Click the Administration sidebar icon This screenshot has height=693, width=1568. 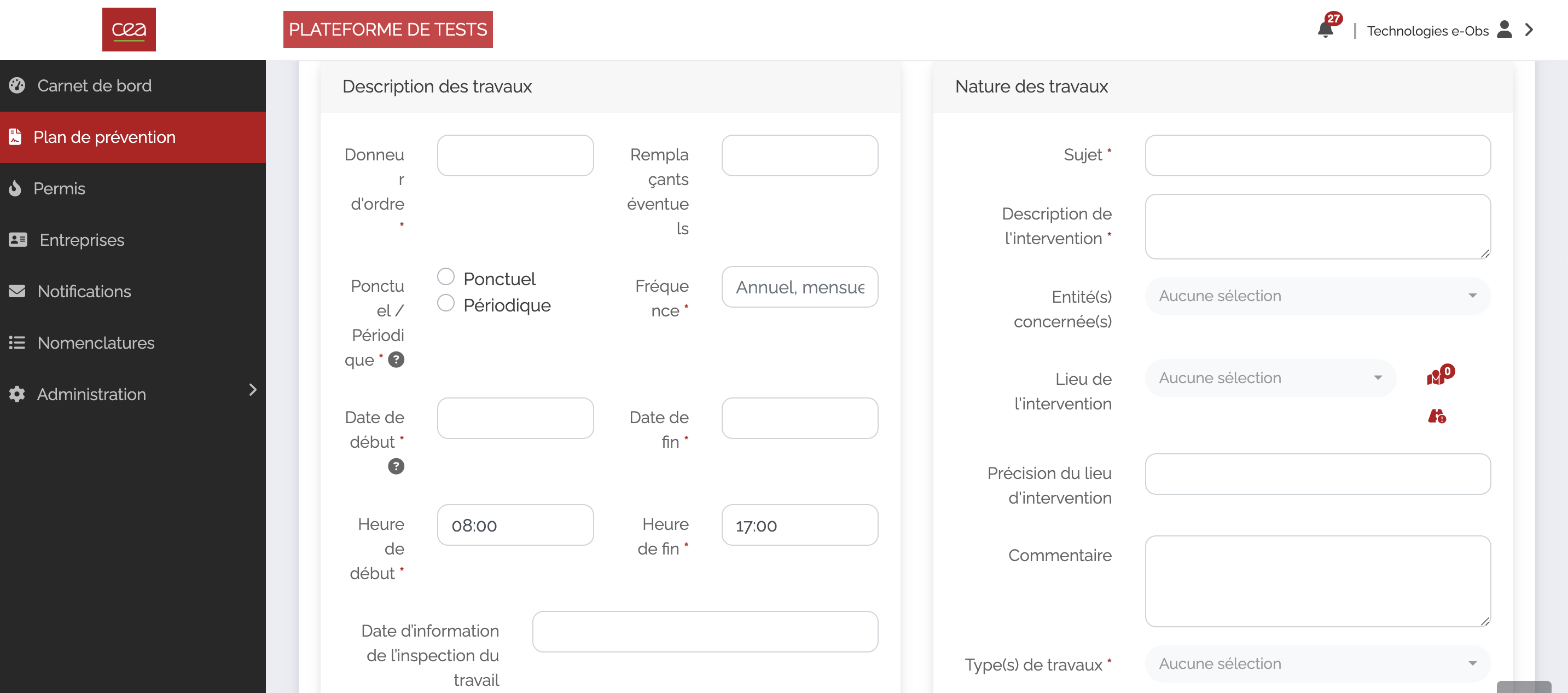pyautogui.click(x=17, y=394)
